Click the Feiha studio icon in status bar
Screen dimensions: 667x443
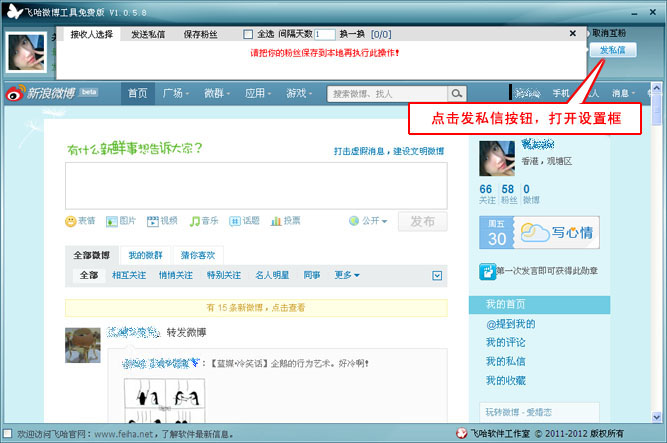tap(462, 433)
